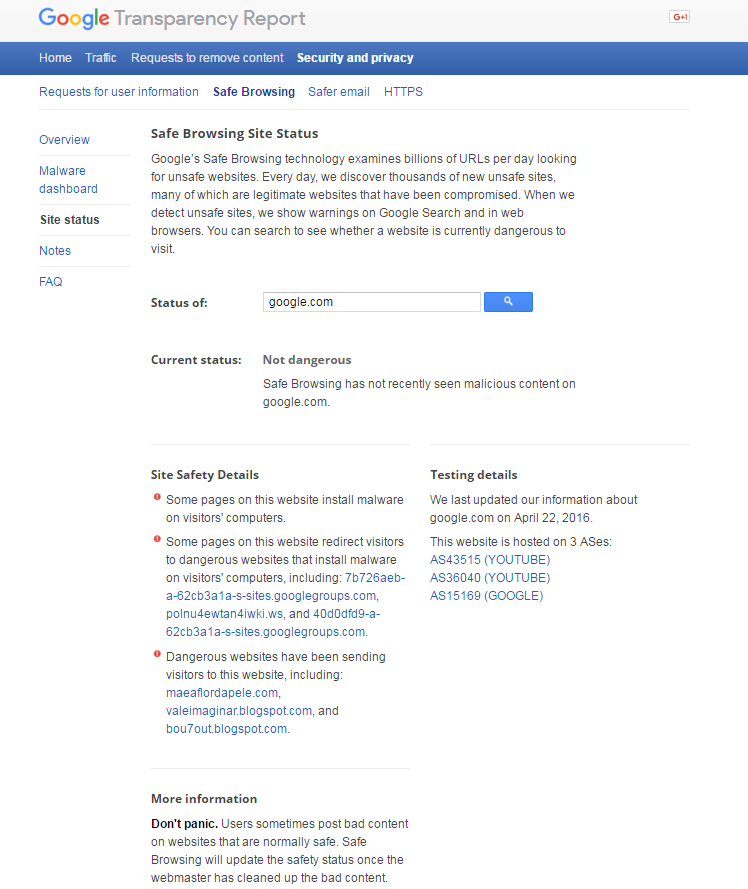Open AS43515 (YOUTUBE) link

click(x=490, y=560)
